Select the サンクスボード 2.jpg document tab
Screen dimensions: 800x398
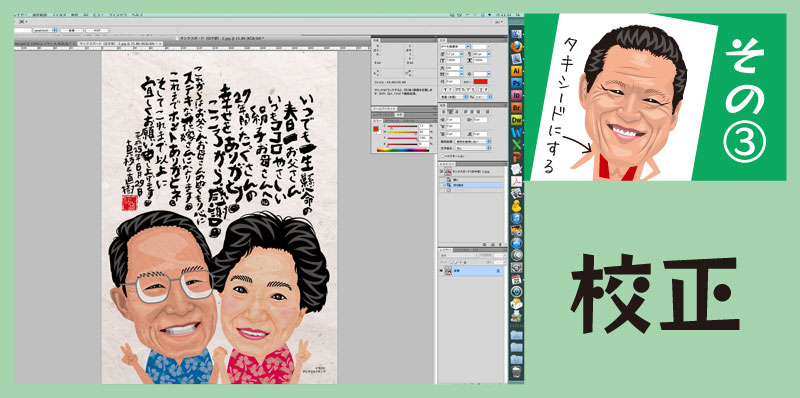click(x=120, y=44)
